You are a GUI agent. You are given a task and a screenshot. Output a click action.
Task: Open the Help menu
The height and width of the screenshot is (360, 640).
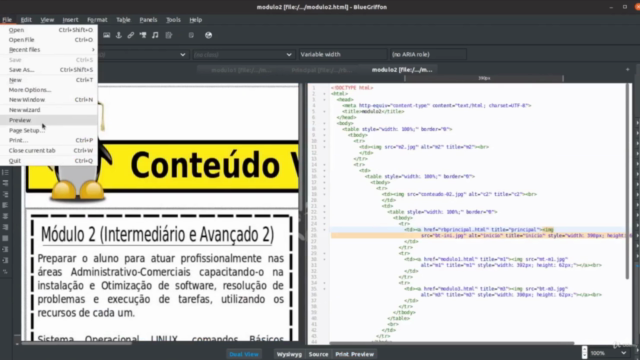196,20
